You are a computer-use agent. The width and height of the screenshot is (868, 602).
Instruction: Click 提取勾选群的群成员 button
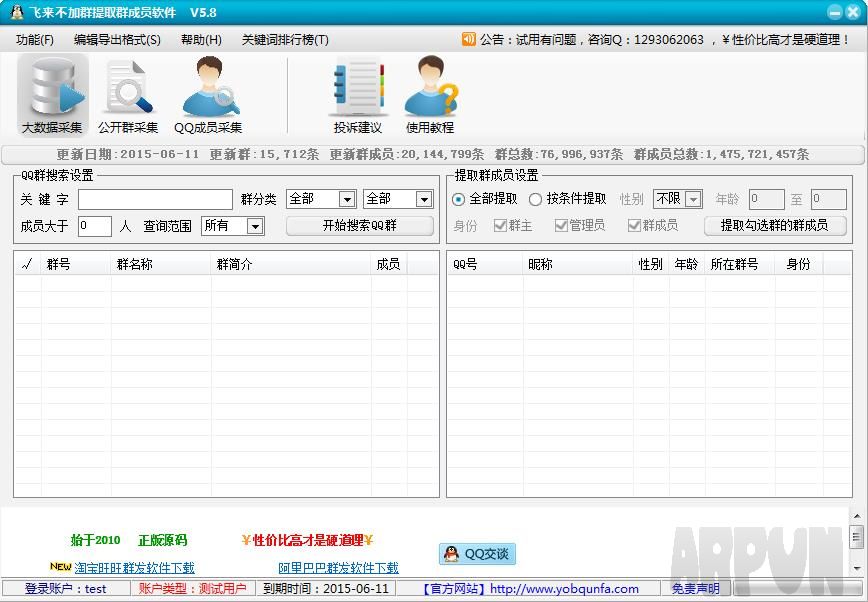coord(775,225)
